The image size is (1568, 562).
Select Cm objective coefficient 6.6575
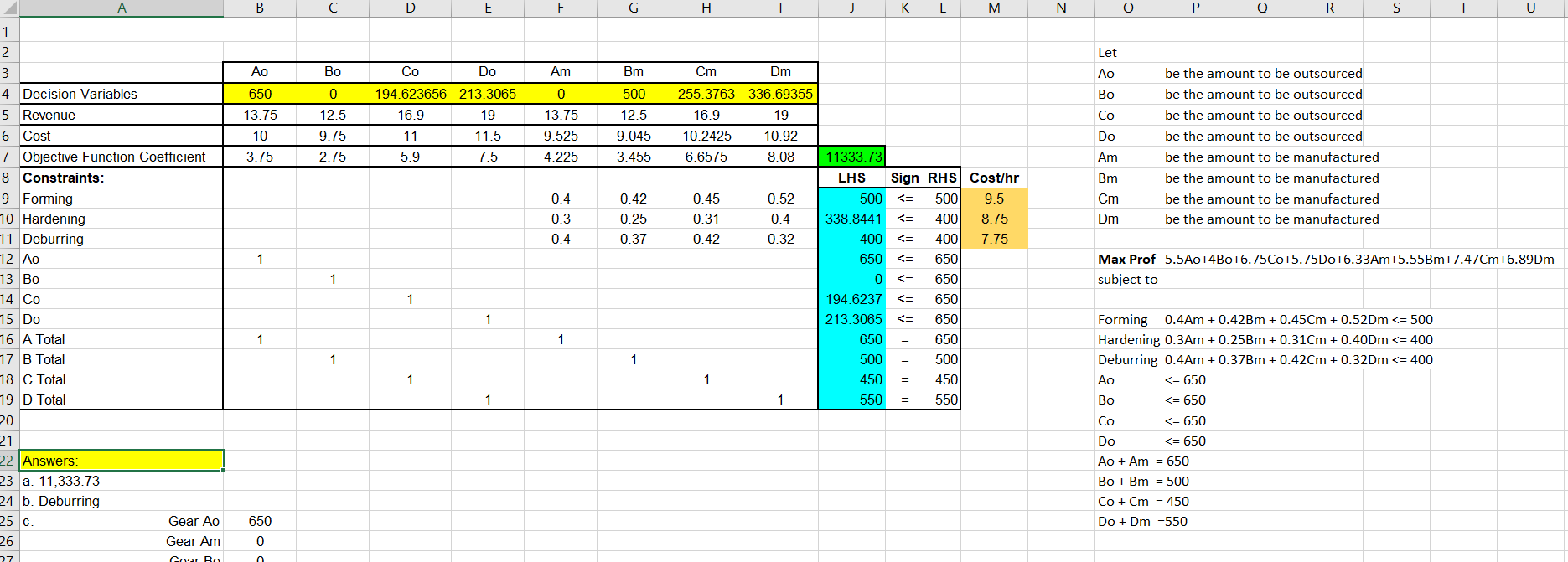pos(706,157)
